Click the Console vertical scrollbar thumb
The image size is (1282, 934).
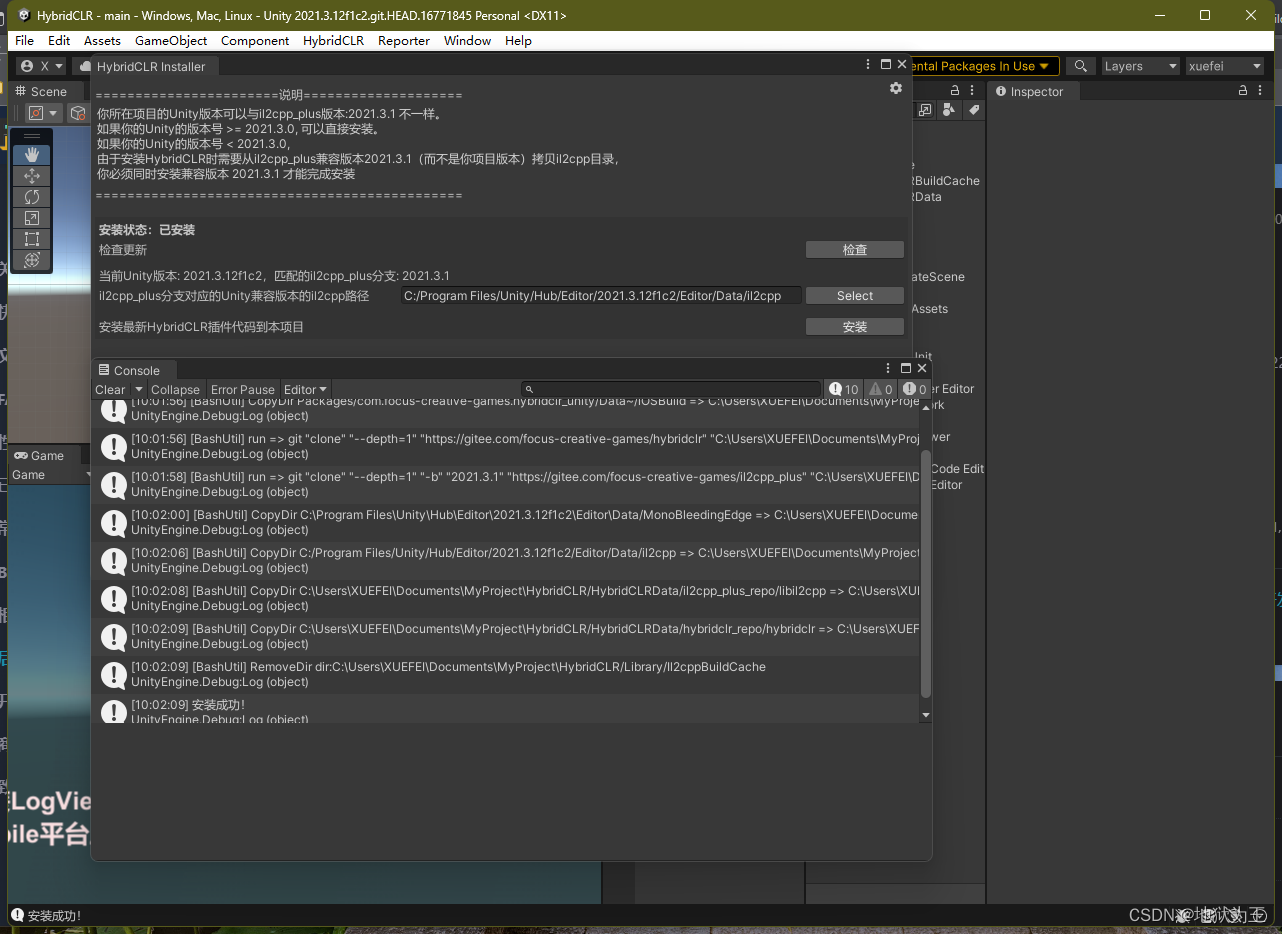(x=925, y=572)
